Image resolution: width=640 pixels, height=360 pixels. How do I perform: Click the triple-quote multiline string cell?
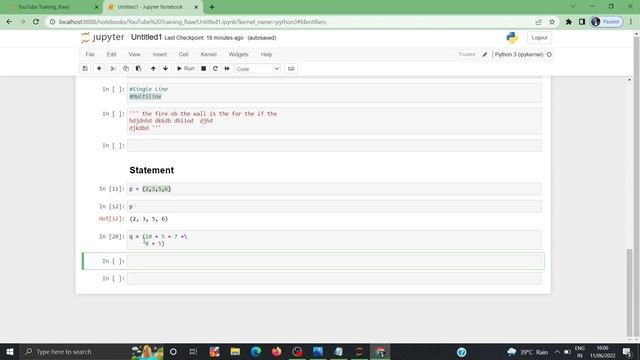(334, 121)
